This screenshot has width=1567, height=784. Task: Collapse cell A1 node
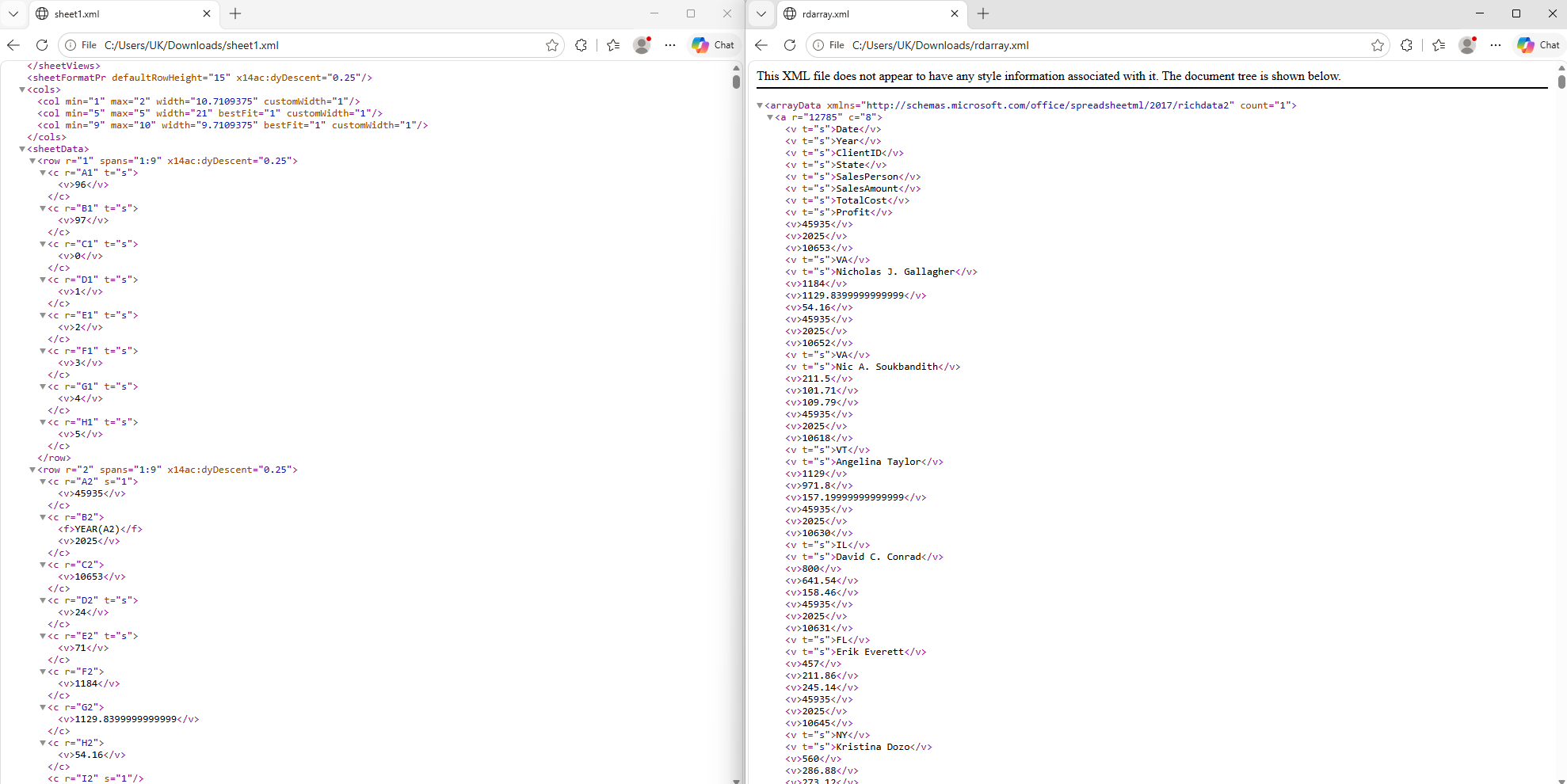click(43, 173)
